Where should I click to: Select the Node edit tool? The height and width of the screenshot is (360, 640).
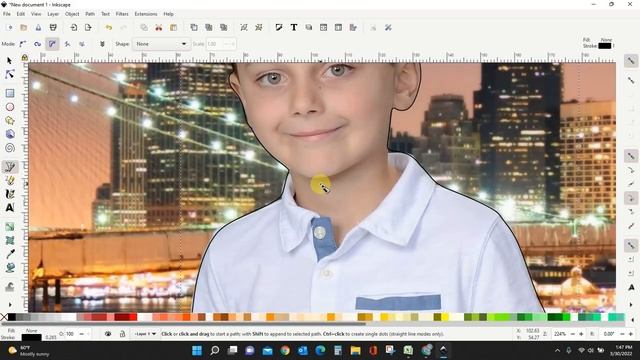10,74
